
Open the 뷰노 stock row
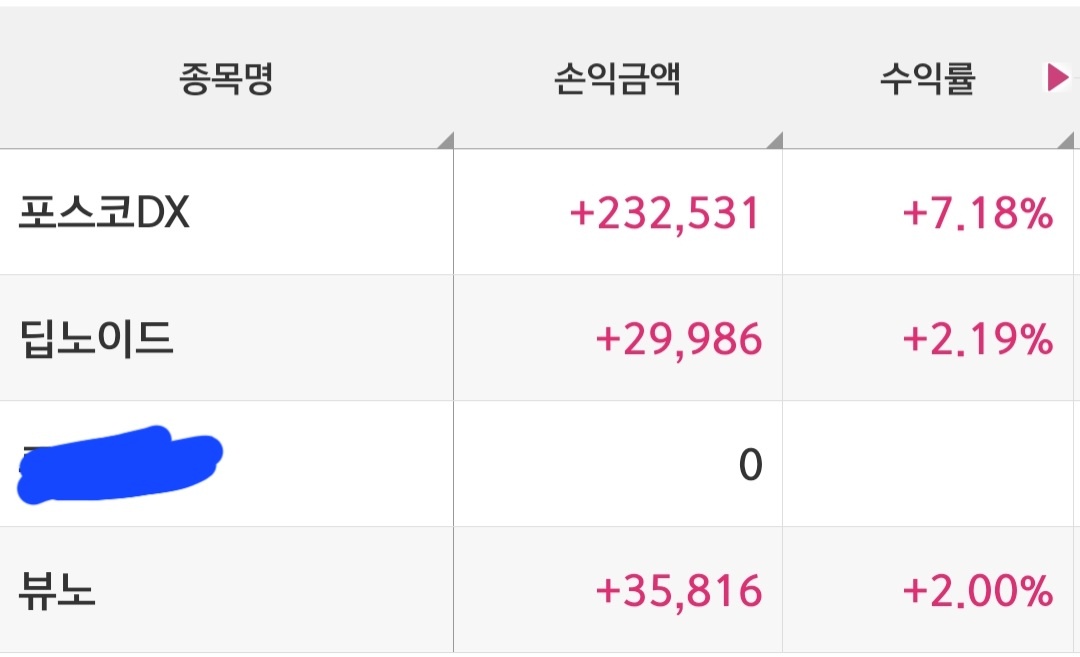537,590
